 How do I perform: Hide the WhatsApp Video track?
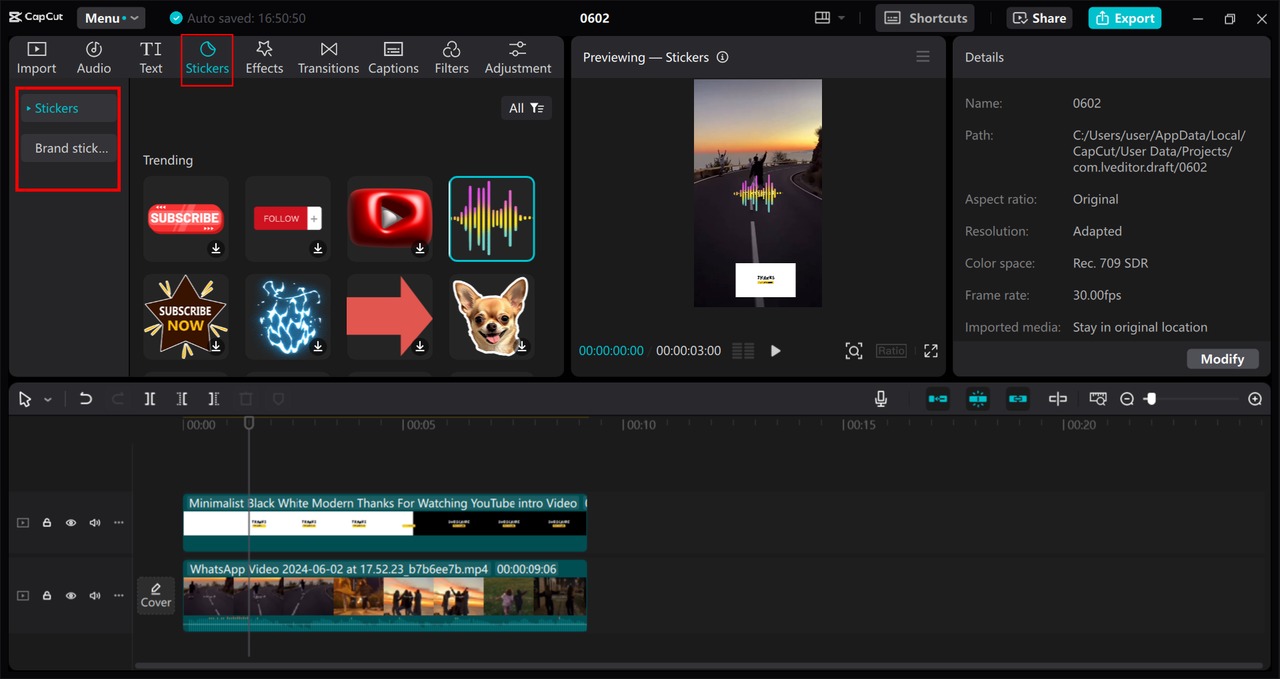(71, 595)
